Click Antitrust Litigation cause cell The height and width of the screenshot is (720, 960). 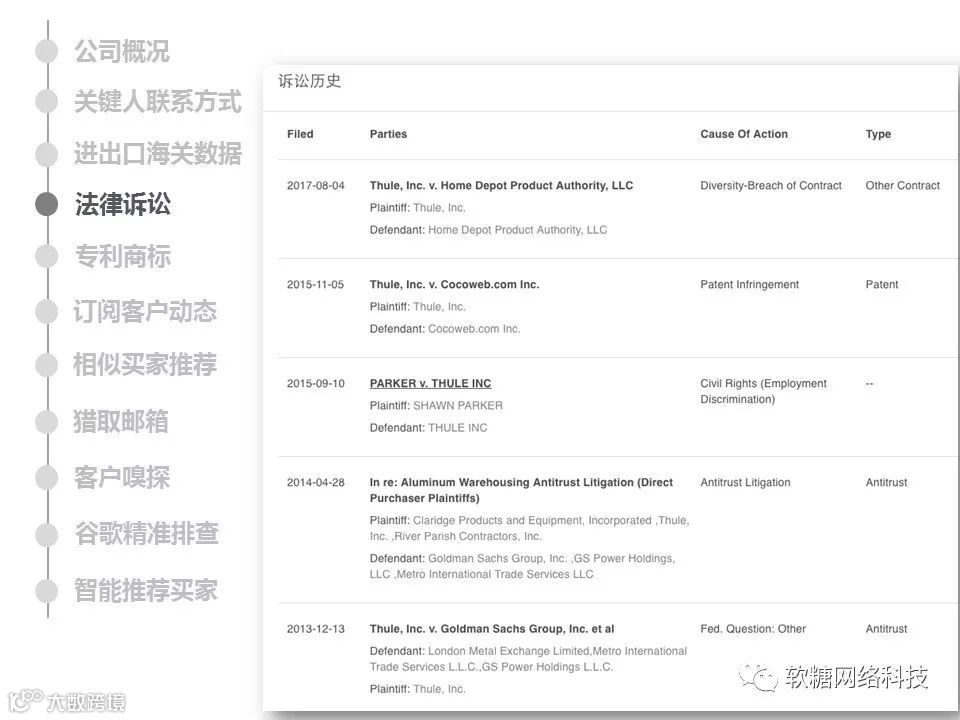click(745, 482)
